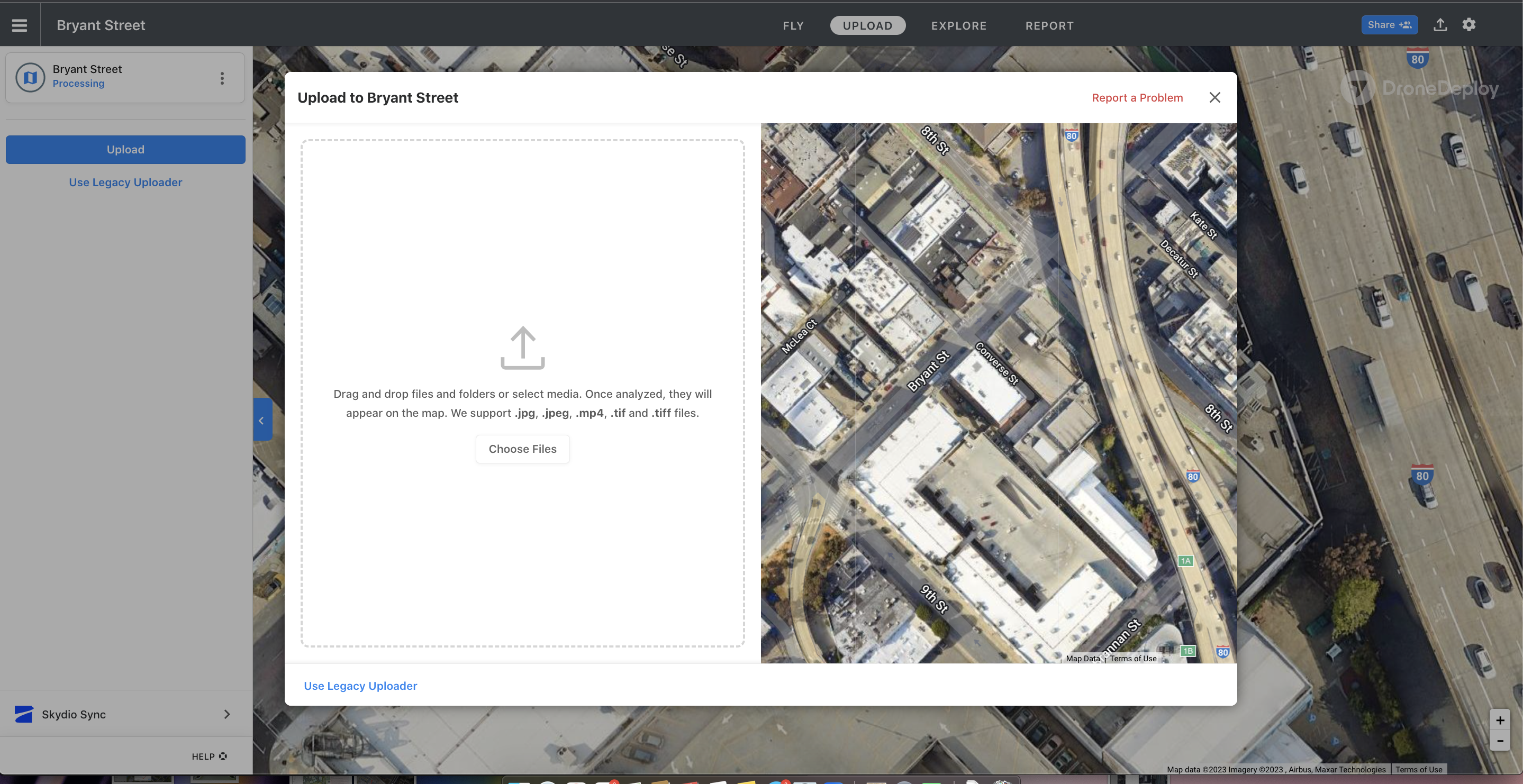This screenshot has height=784, width=1523.
Task: Open sidebar Use Legacy Uploader link
Action: point(125,182)
